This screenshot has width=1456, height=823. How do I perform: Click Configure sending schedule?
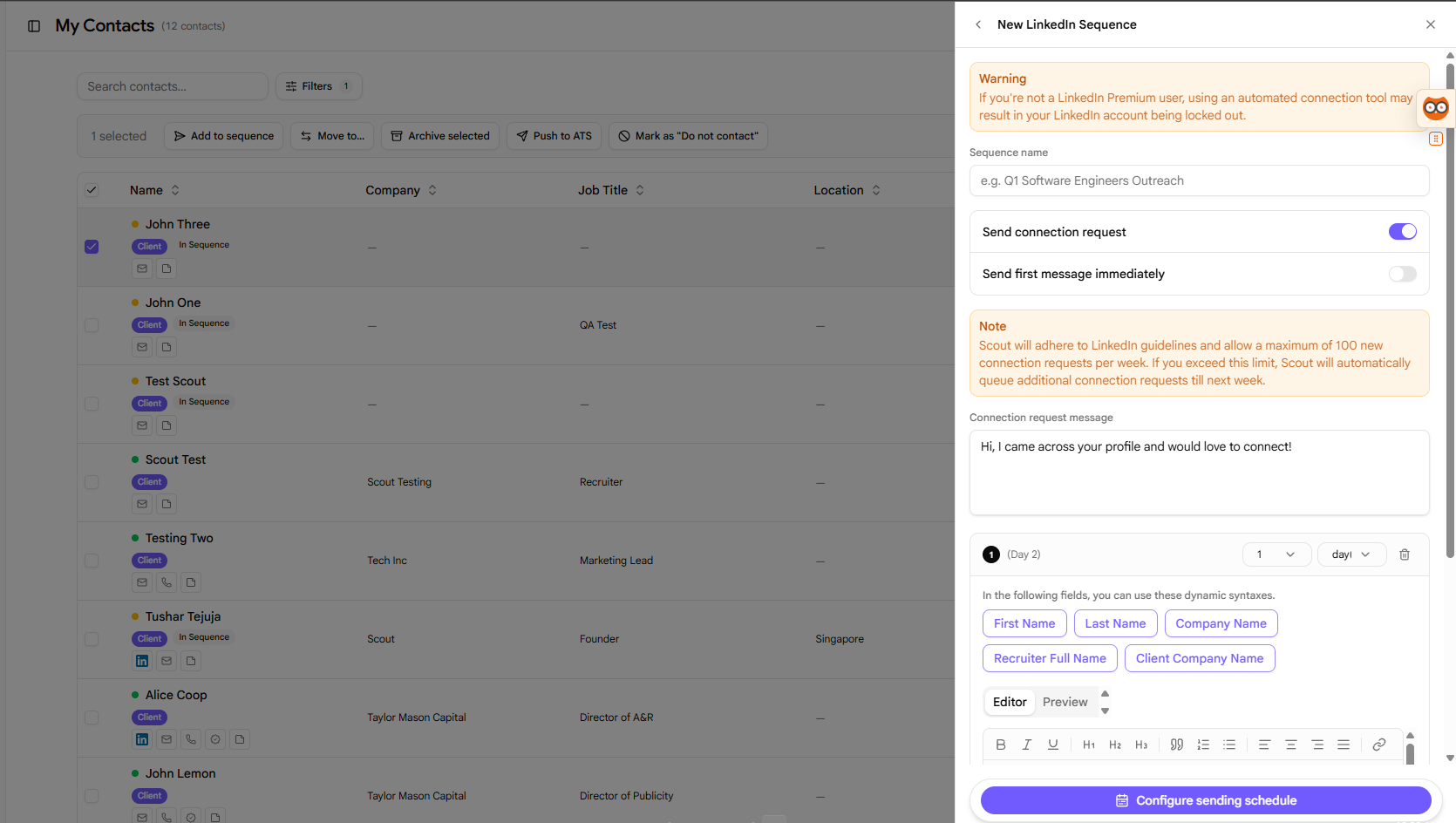(x=1206, y=800)
